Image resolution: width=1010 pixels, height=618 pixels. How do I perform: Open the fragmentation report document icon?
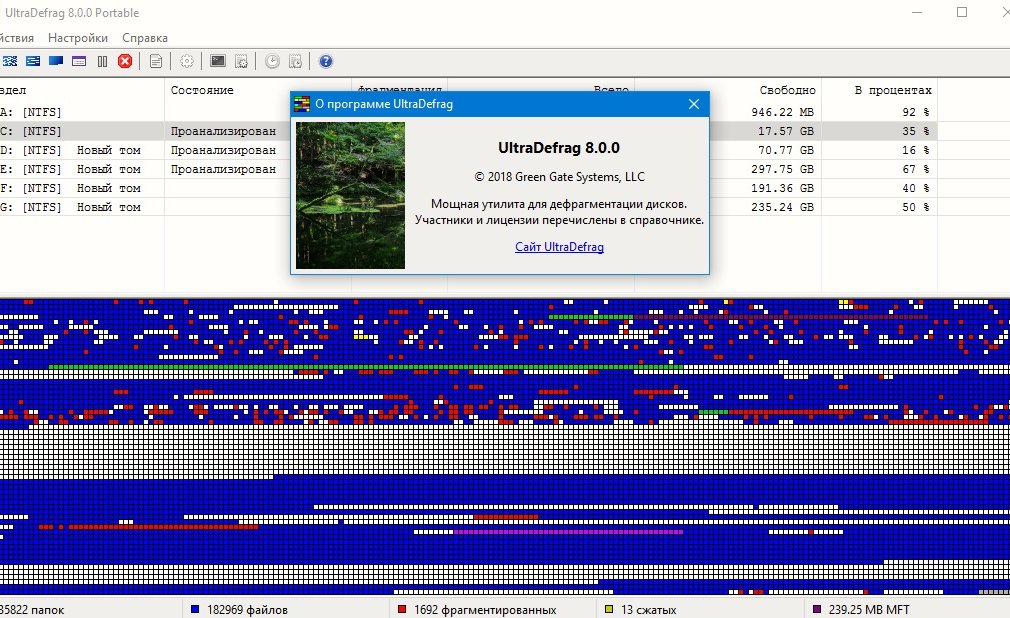[x=156, y=61]
